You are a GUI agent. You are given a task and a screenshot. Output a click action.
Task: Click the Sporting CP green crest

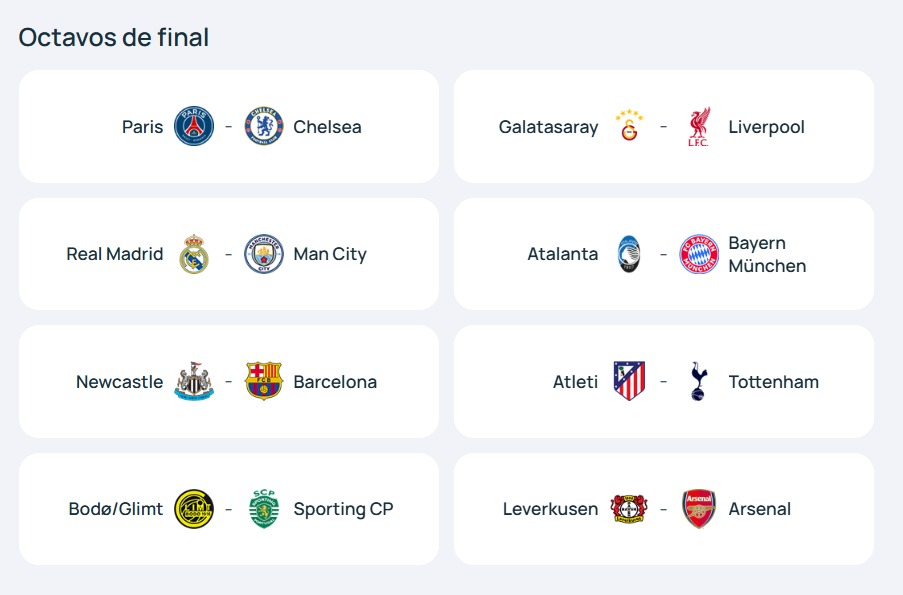[264, 509]
